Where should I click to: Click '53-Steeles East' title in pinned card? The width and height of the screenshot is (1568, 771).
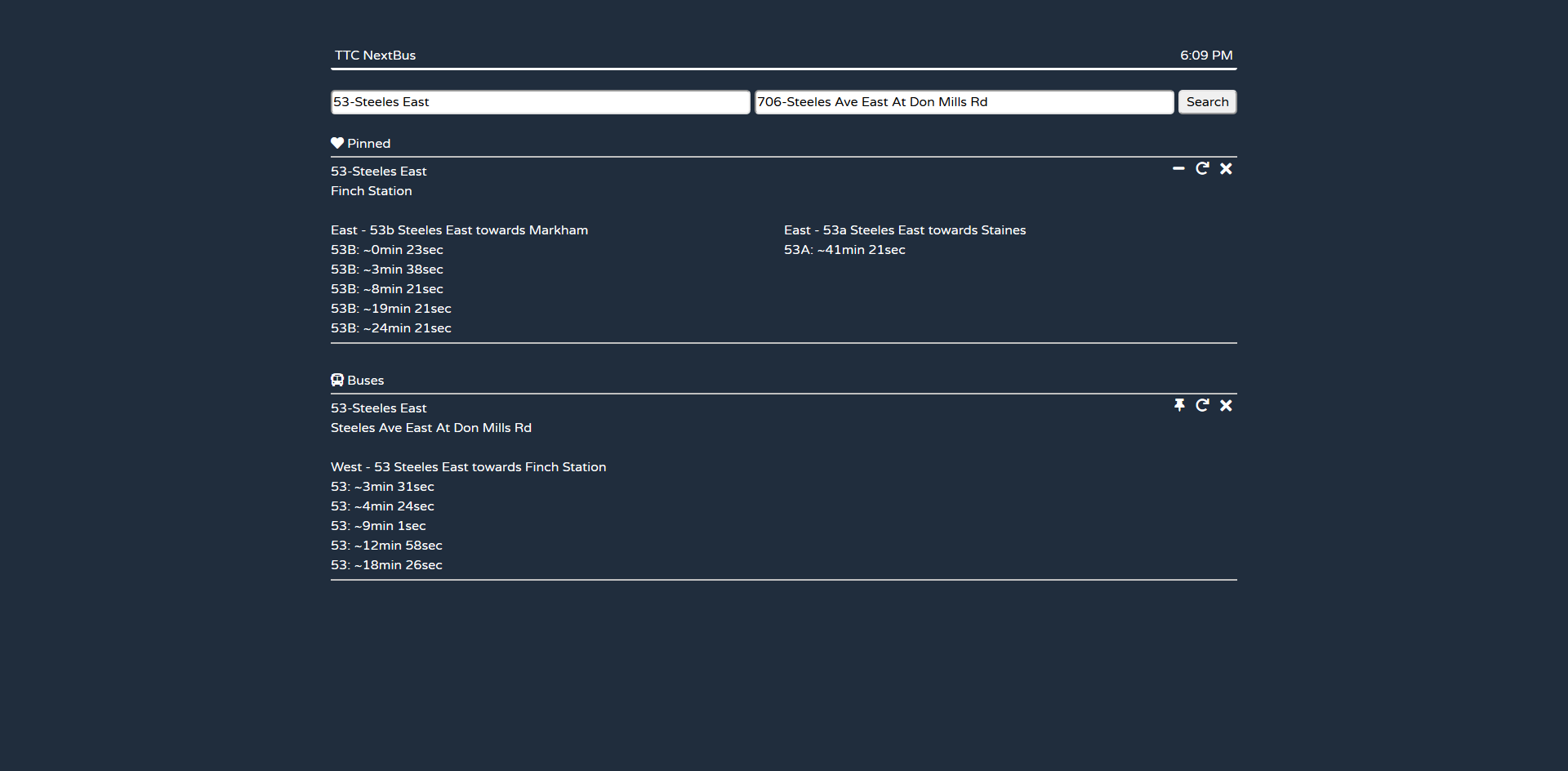tap(379, 172)
